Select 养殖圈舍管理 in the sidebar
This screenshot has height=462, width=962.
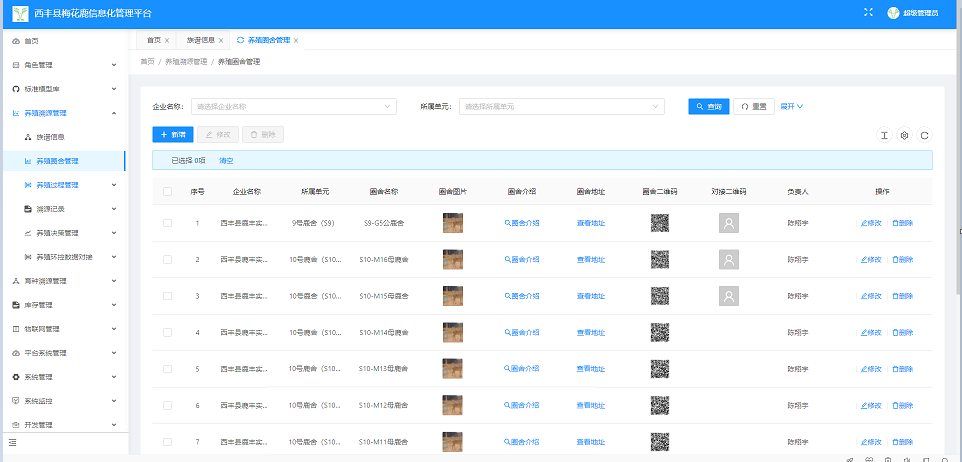coord(64,161)
